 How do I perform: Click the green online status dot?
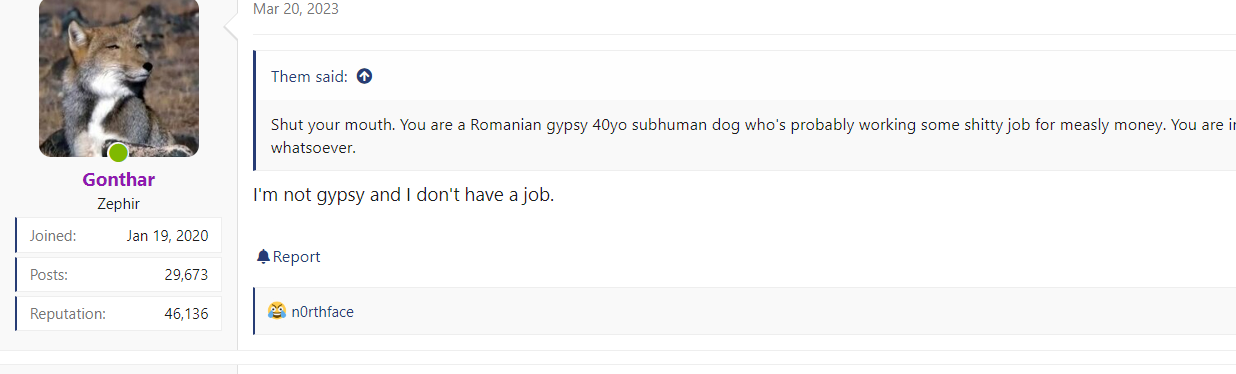pyautogui.click(x=118, y=153)
